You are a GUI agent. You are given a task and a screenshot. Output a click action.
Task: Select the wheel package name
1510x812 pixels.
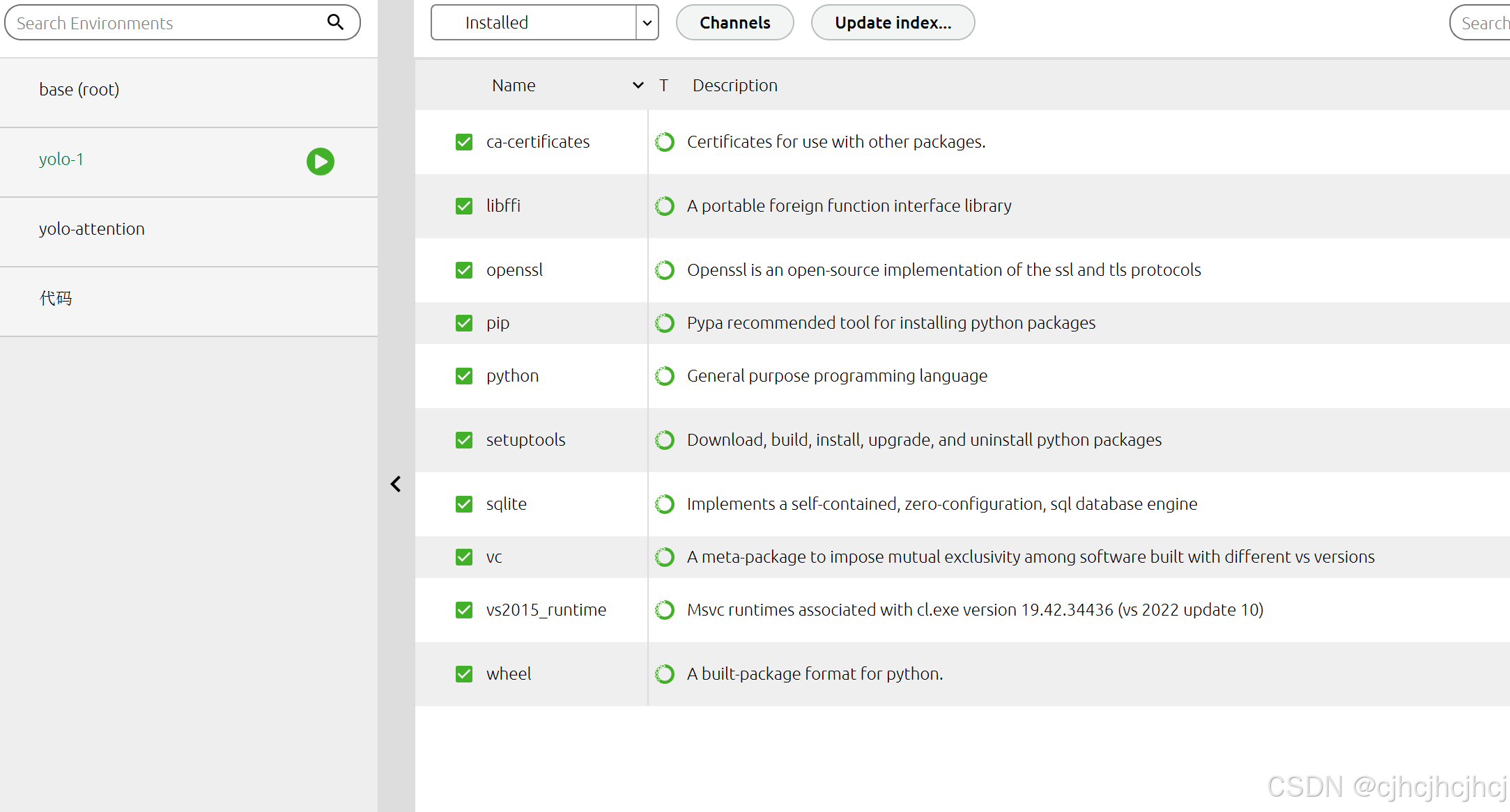tap(509, 674)
